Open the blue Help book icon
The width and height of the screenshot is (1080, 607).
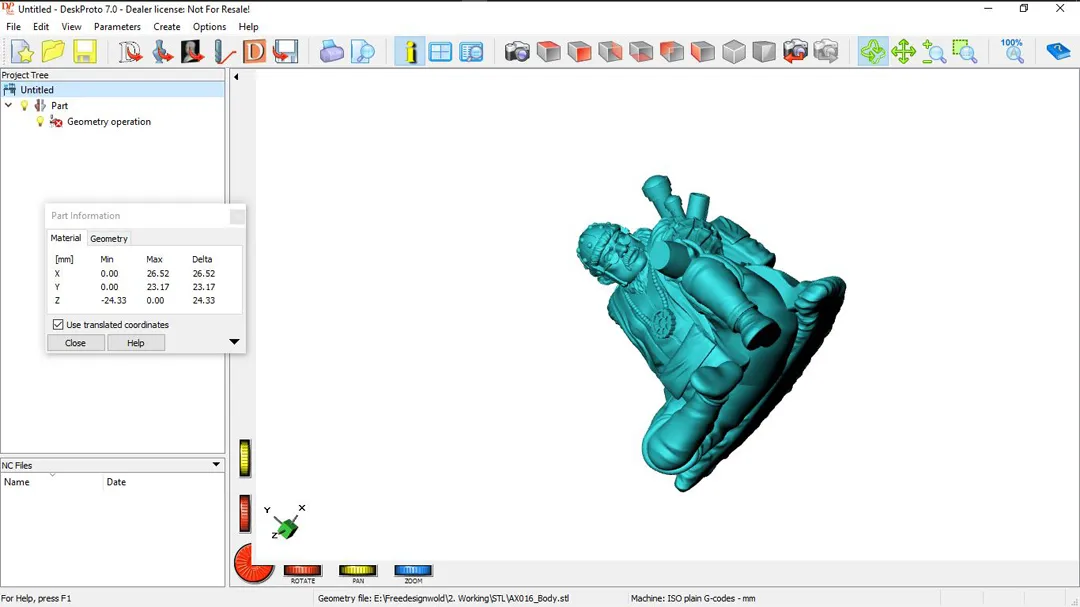pos(1058,52)
